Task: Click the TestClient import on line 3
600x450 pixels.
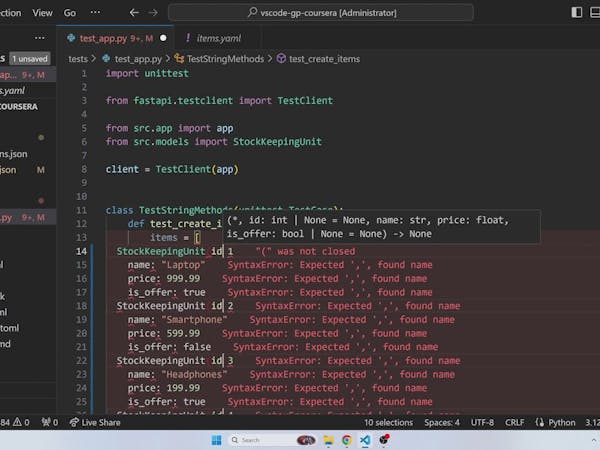Action: (305, 101)
